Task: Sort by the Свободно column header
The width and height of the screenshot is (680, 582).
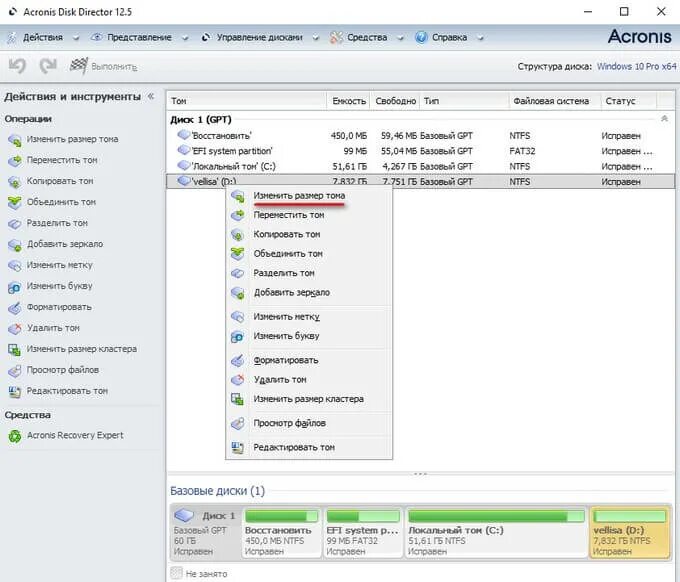Action: point(394,101)
